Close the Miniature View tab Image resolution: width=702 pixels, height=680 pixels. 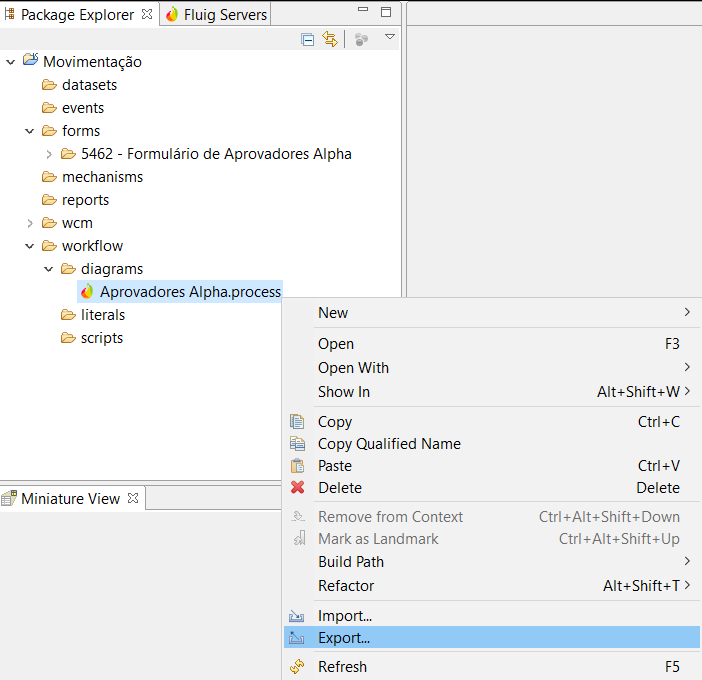coord(132,498)
